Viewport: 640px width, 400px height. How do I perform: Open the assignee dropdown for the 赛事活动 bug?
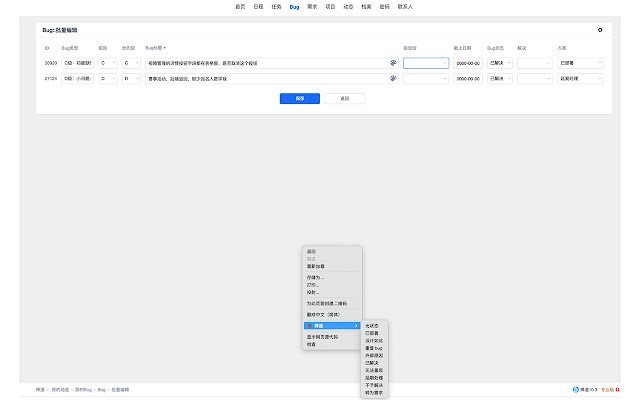[x=426, y=78]
